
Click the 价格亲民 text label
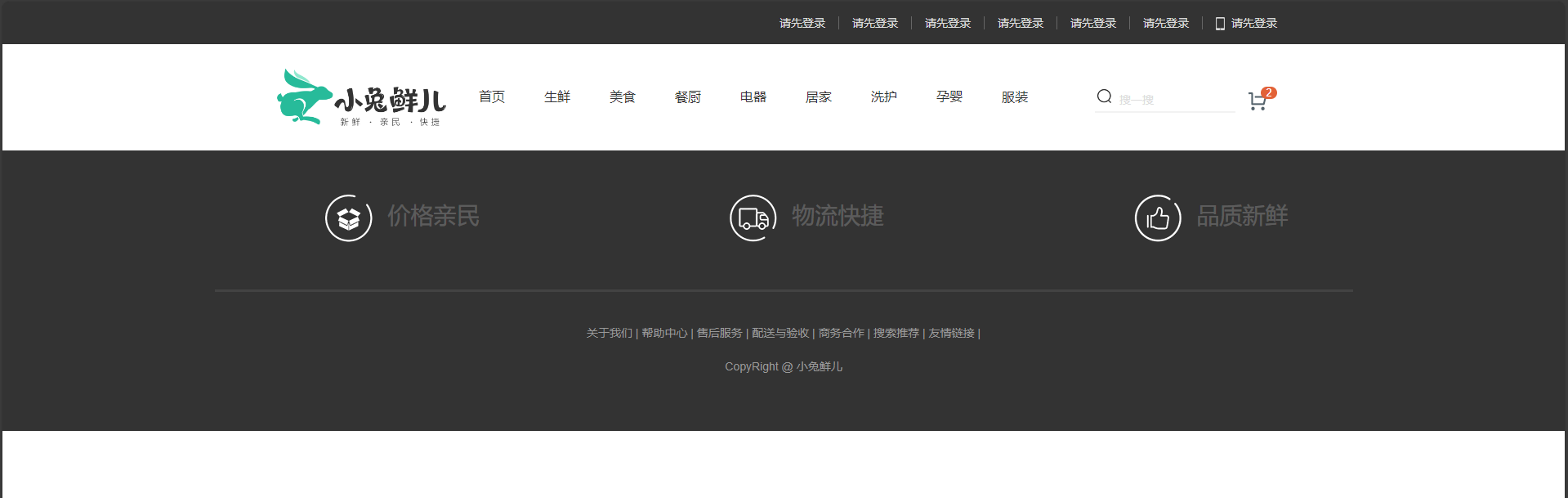[x=433, y=216]
